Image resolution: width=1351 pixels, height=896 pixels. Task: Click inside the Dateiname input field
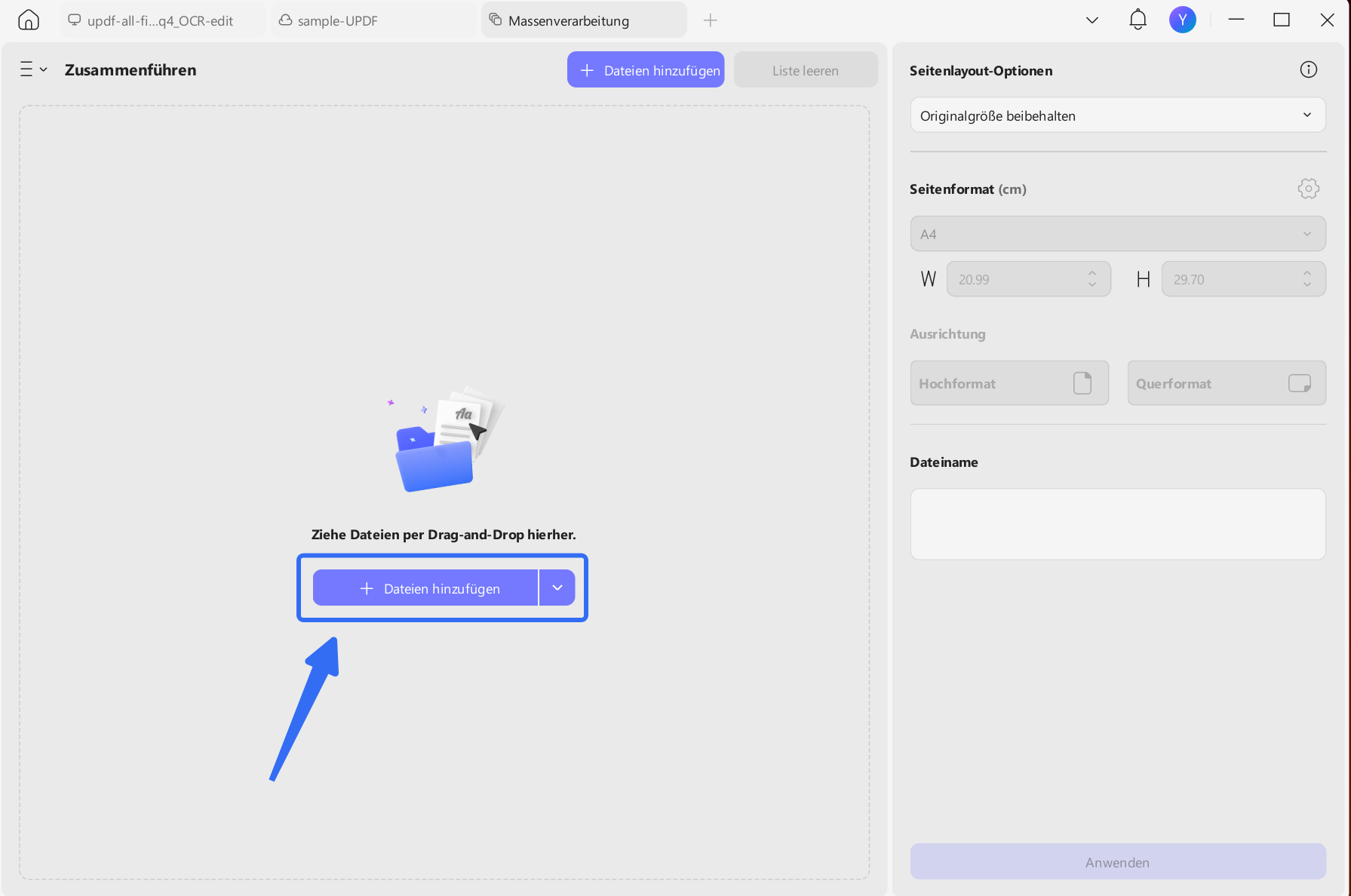(x=1117, y=523)
